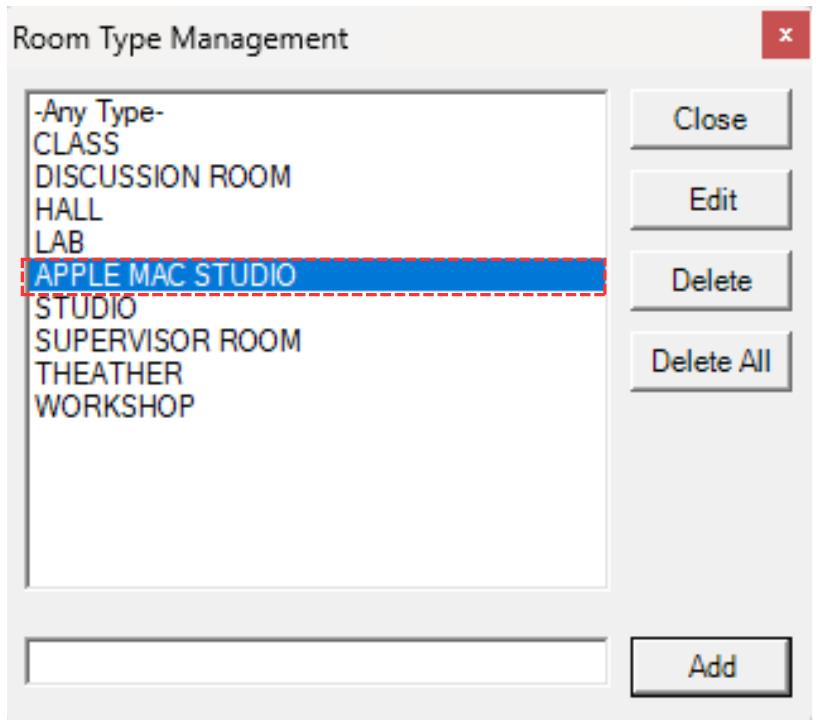Select CLASS in the room type list
The image size is (818, 722).
[x=77, y=145]
